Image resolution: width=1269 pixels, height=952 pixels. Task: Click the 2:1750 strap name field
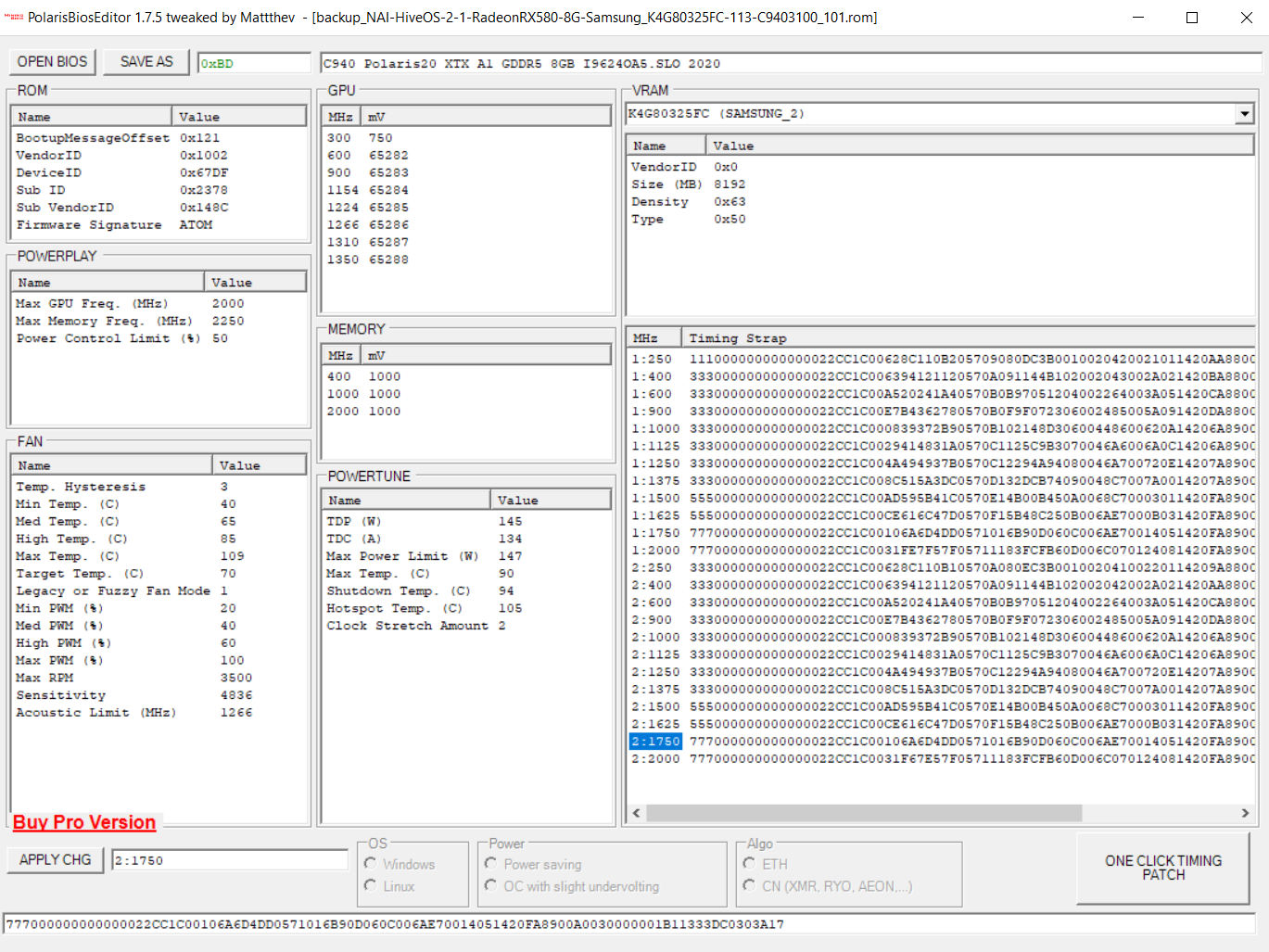click(229, 860)
